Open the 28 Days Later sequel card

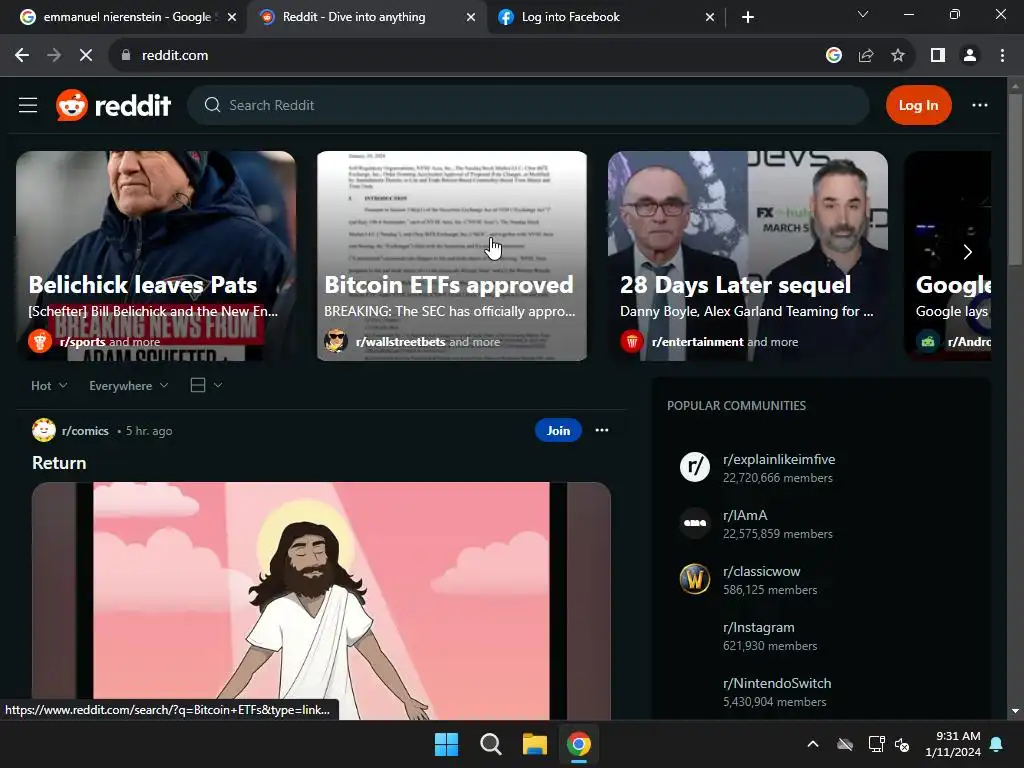coord(748,256)
